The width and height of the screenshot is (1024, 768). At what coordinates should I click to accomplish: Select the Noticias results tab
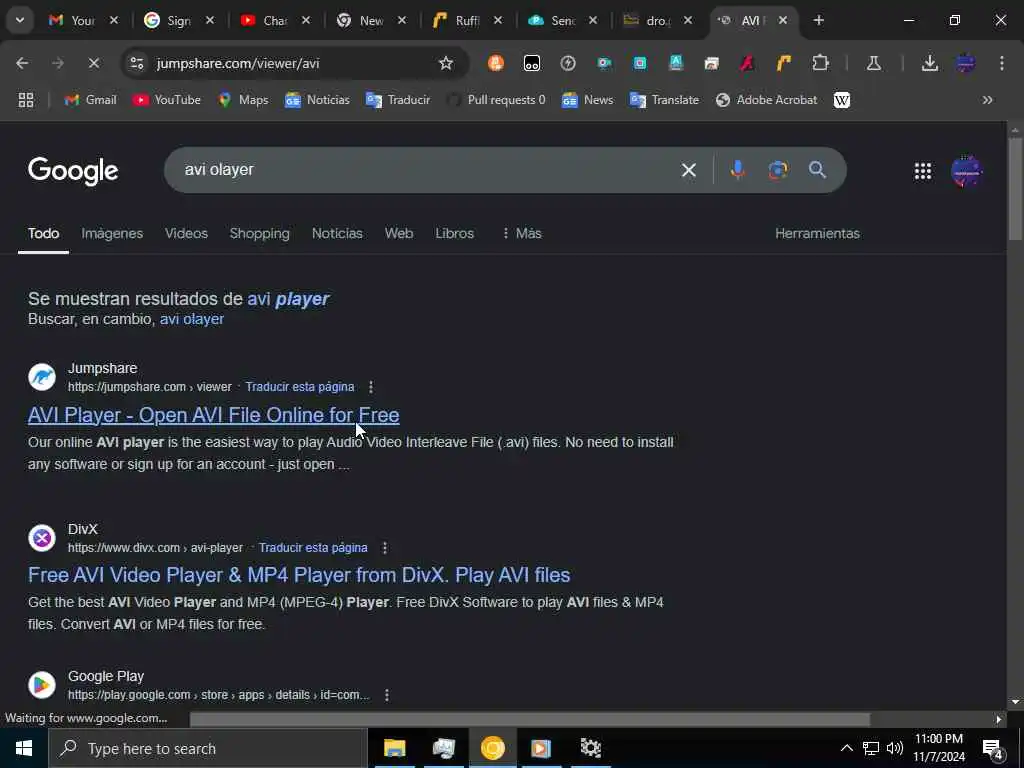pos(337,233)
